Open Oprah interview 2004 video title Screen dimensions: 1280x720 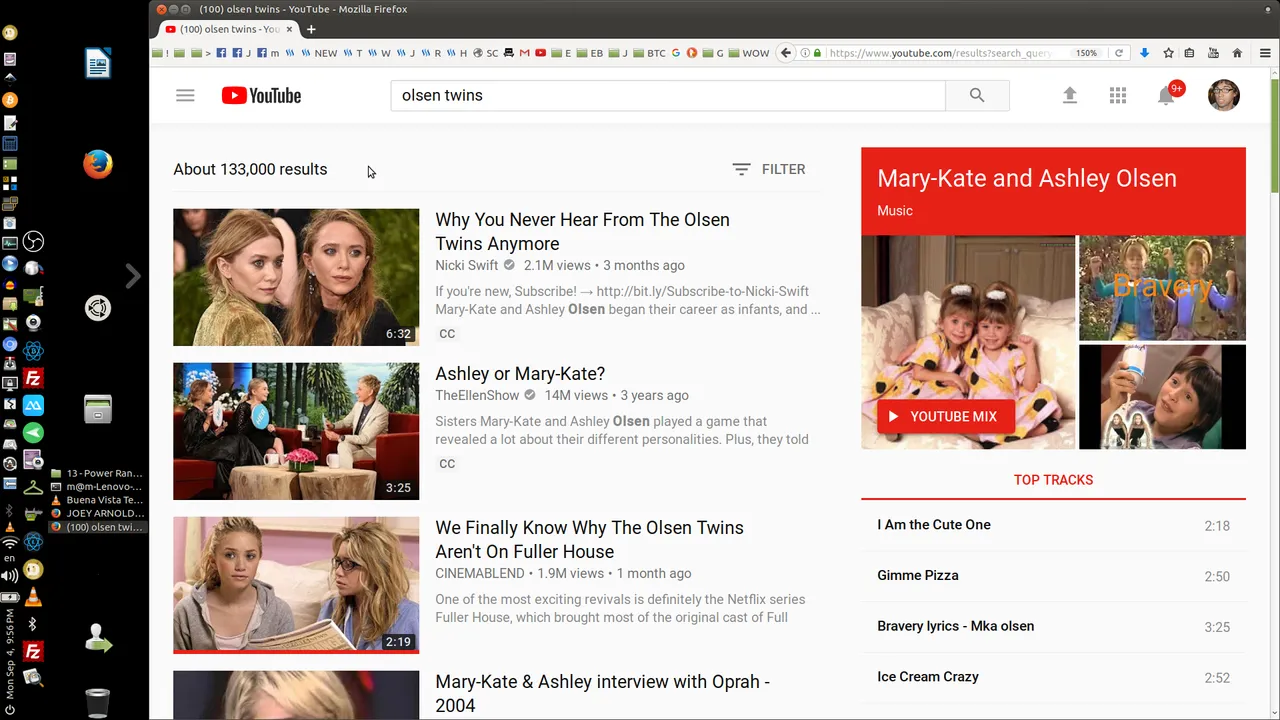coord(602,693)
